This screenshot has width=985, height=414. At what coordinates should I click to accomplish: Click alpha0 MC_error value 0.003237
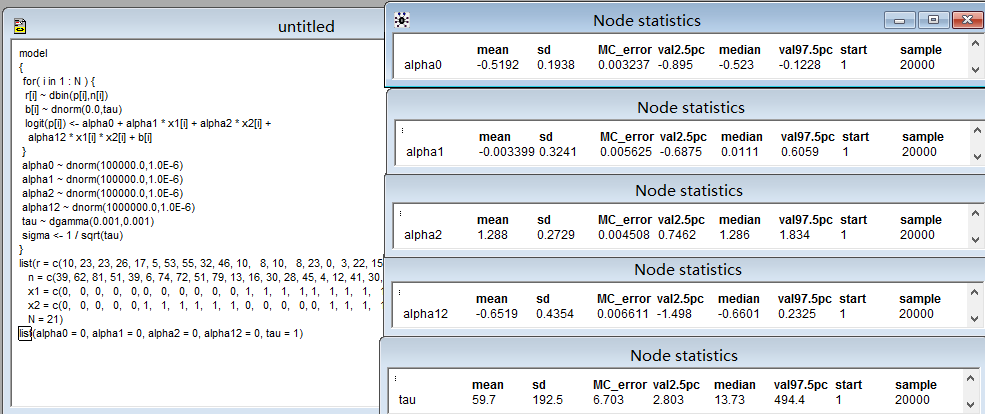pyautogui.click(x=623, y=65)
